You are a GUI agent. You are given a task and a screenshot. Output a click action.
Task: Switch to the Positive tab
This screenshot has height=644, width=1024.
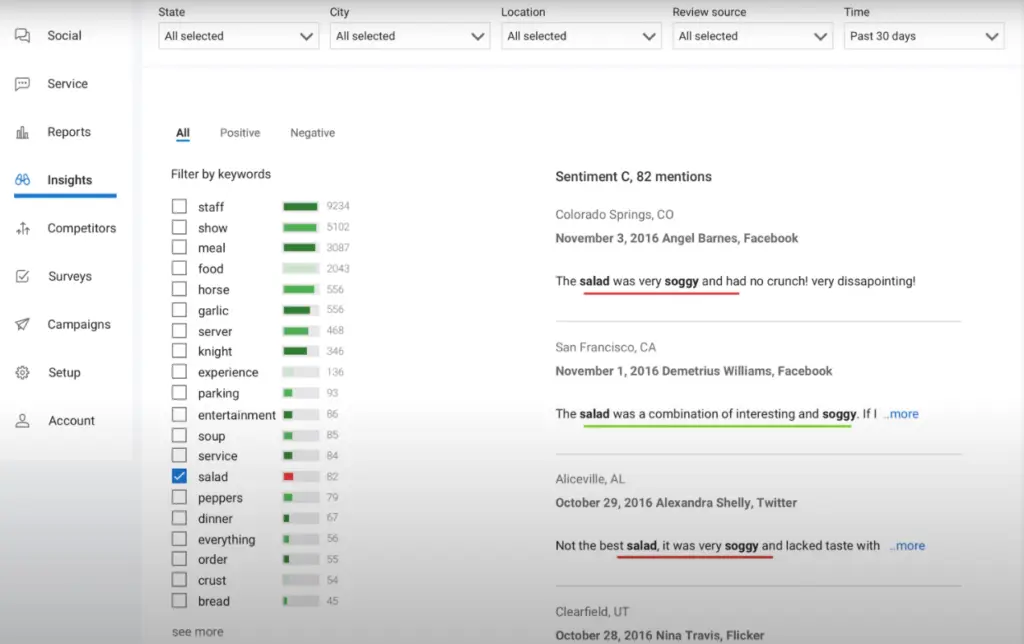[x=240, y=133]
